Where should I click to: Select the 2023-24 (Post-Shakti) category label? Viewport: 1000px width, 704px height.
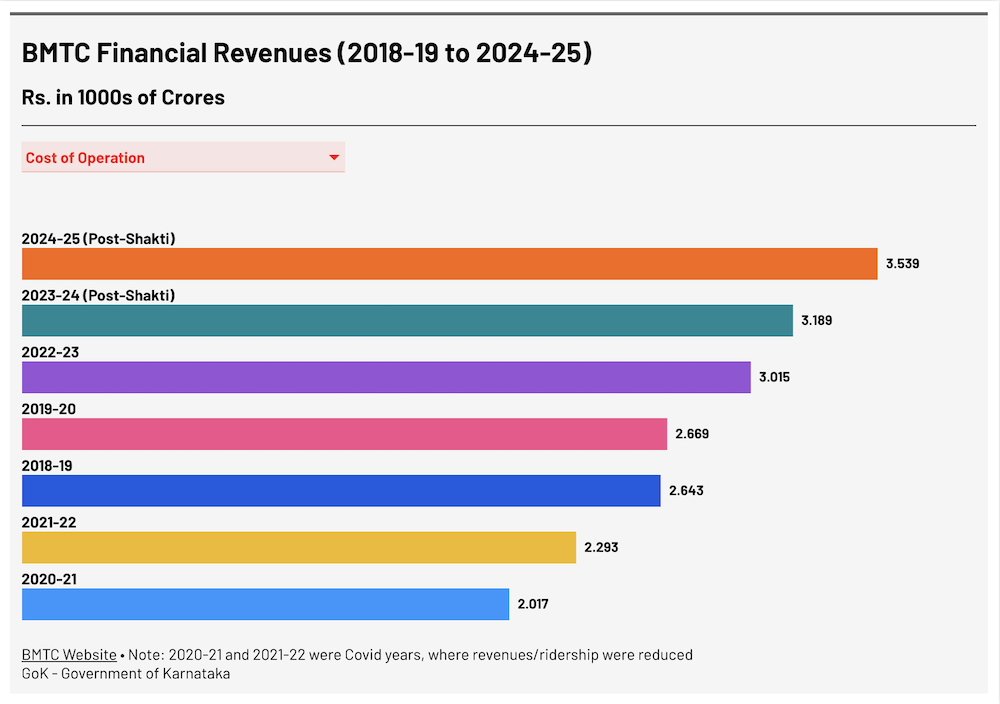(x=98, y=296)
